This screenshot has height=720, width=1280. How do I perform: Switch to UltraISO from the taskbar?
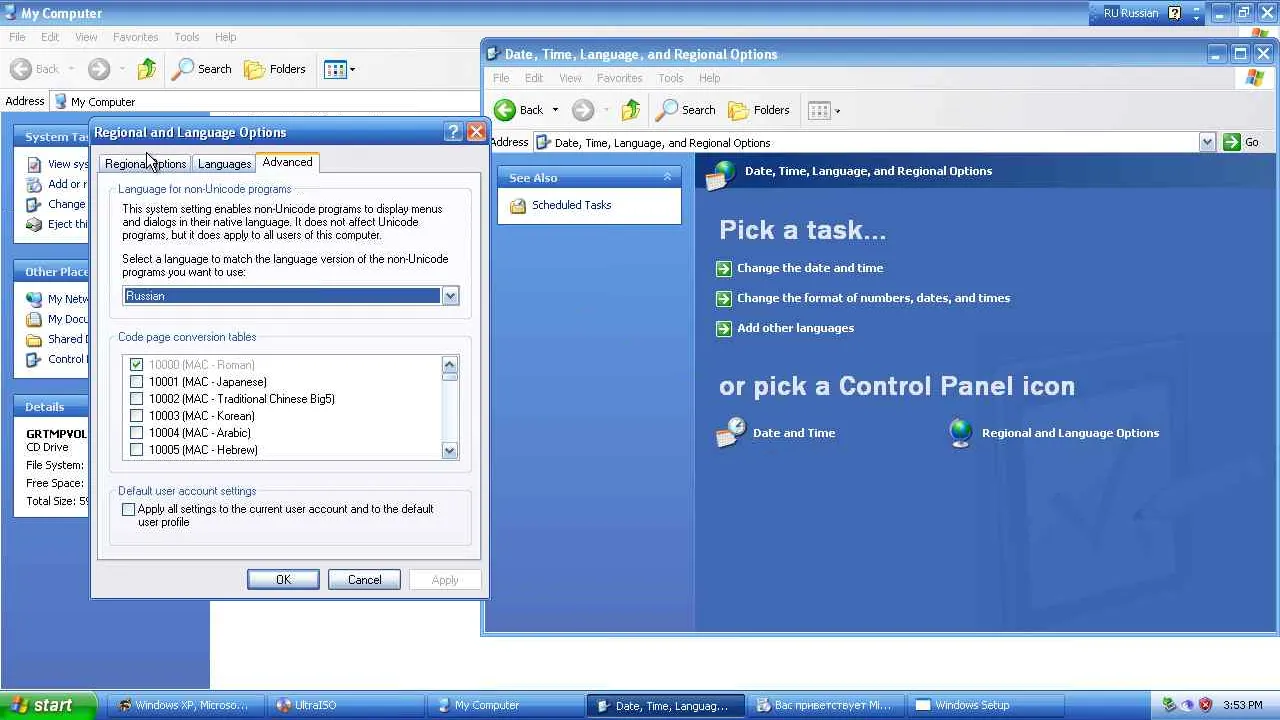click(346, 705)
